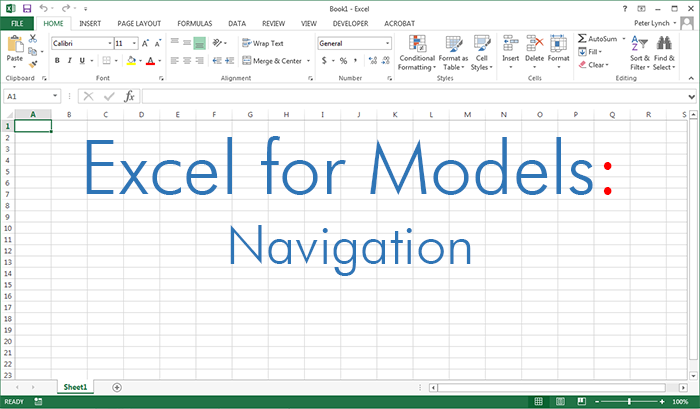The image size is (700, 409).
Task: Open the General number format dropdown
Action: click(x=387, y=43)
